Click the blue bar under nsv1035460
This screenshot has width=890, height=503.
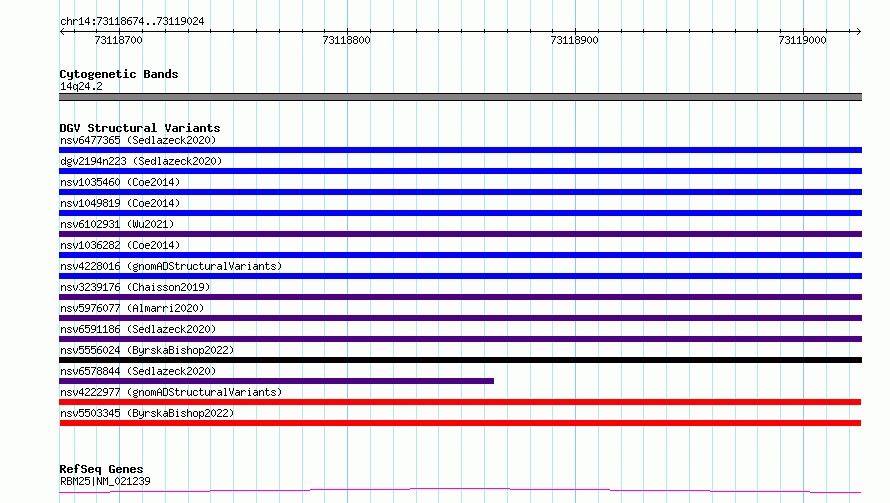(460, 192)
